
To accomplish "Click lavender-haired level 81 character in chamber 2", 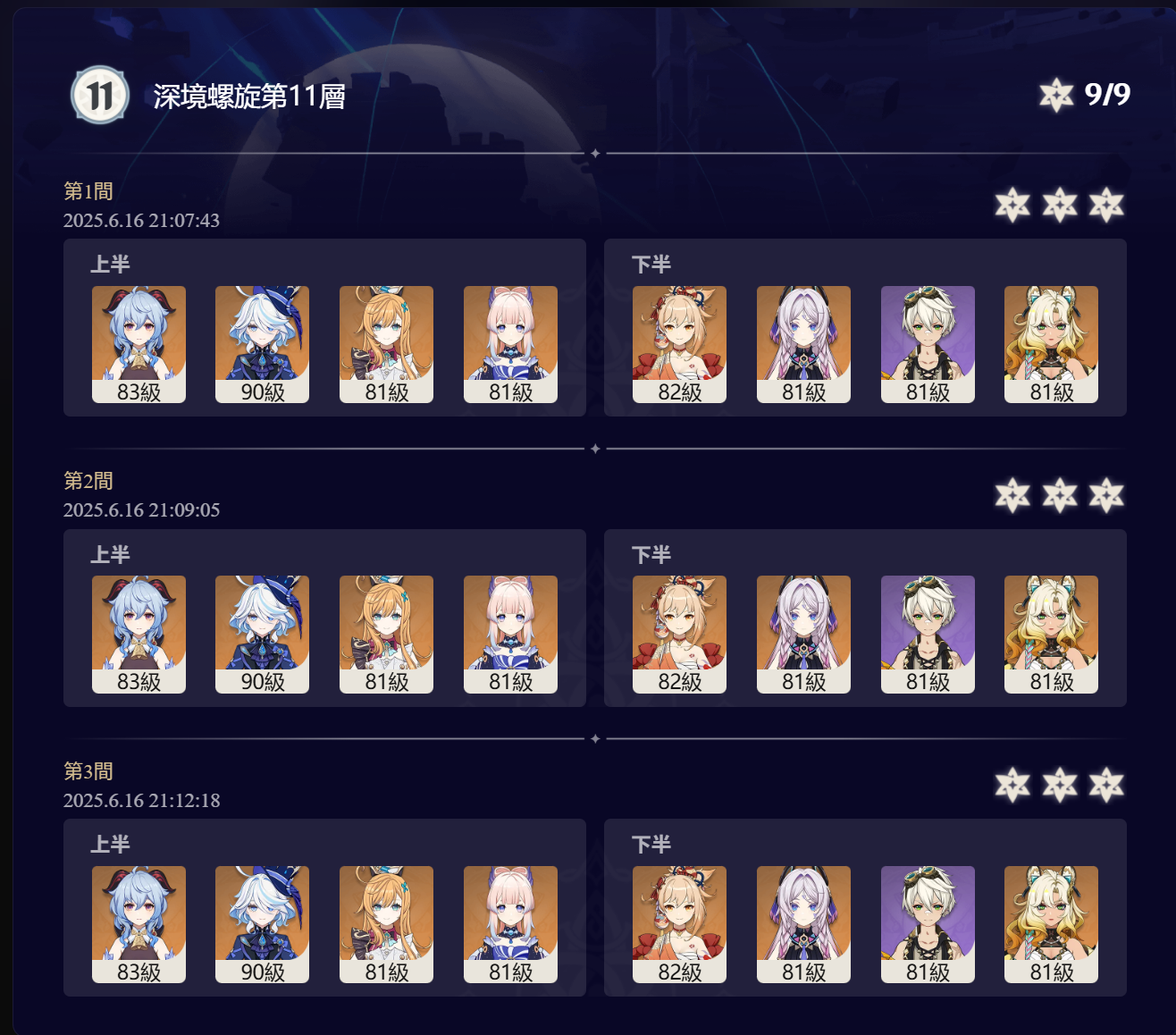I will (x=803, y=635).
